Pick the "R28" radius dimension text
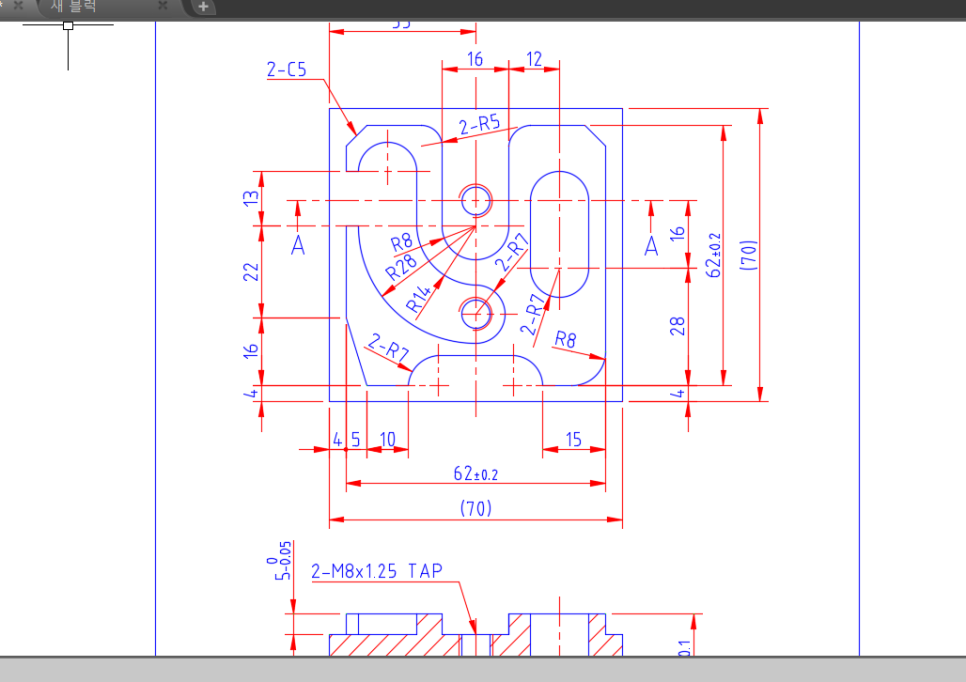 pyautogui.click(x=400, y=269)
